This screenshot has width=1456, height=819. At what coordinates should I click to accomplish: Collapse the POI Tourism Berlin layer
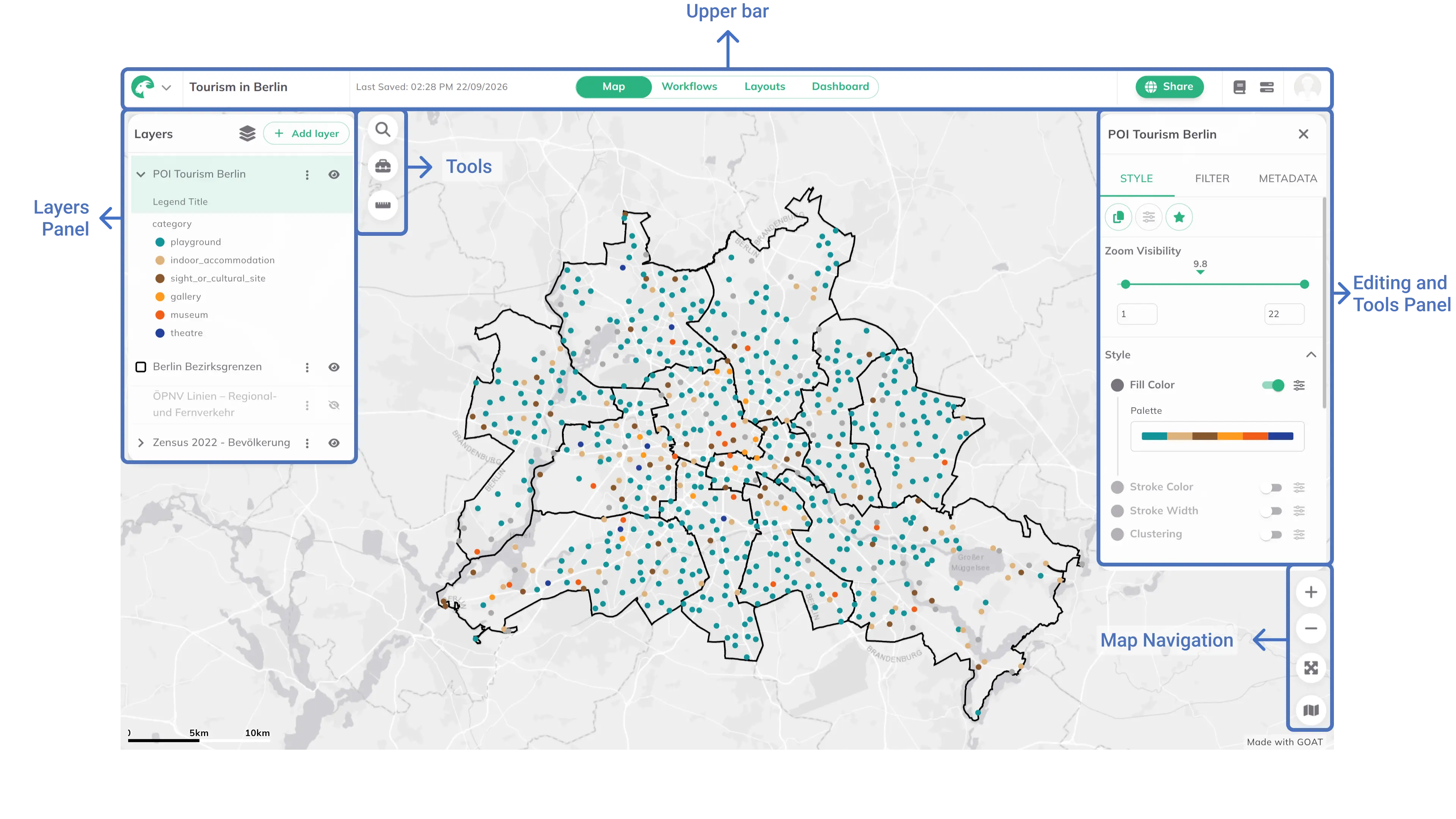[141, 174]
